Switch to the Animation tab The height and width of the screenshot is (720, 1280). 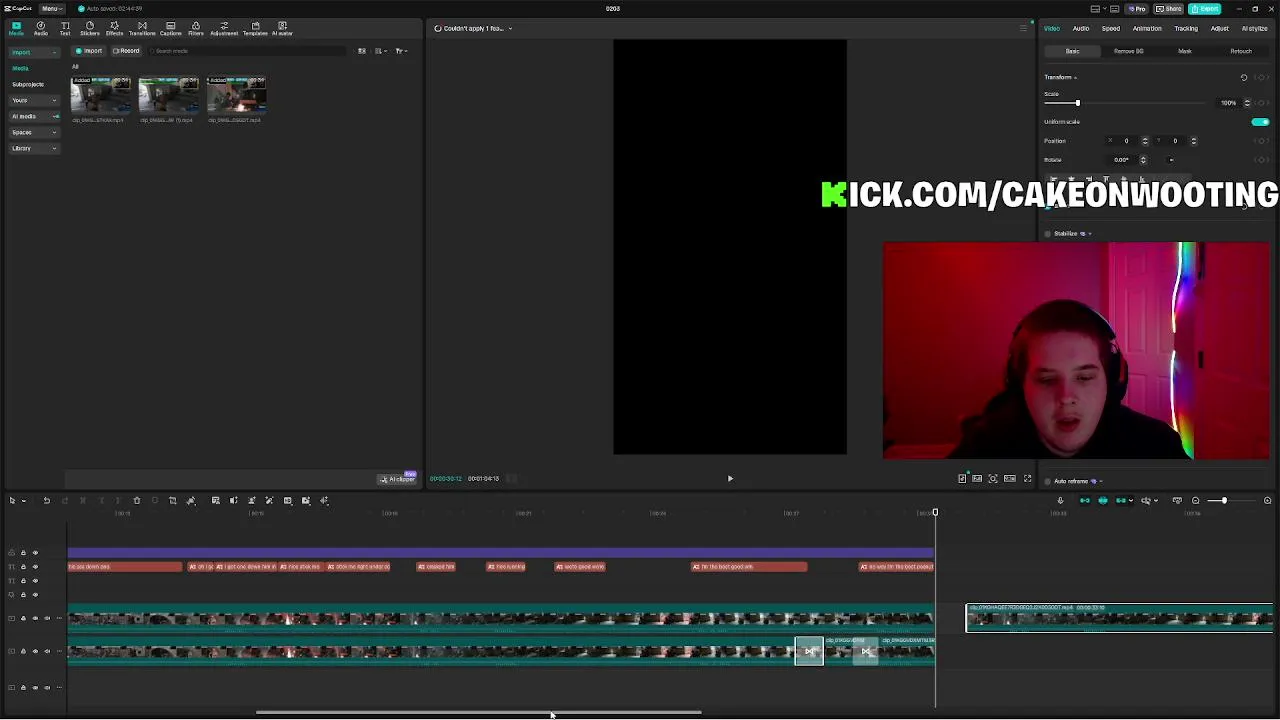[1147, 28]
